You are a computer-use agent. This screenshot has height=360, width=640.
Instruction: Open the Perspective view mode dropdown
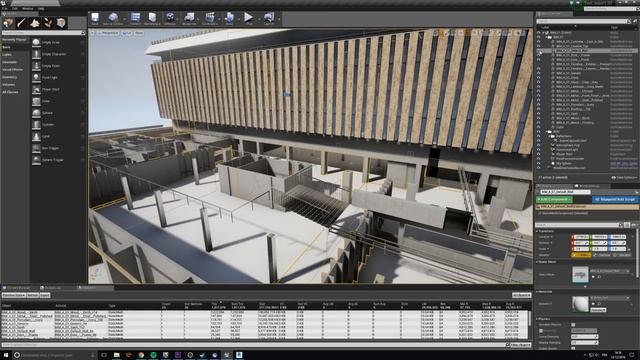[x=108, y=33]
